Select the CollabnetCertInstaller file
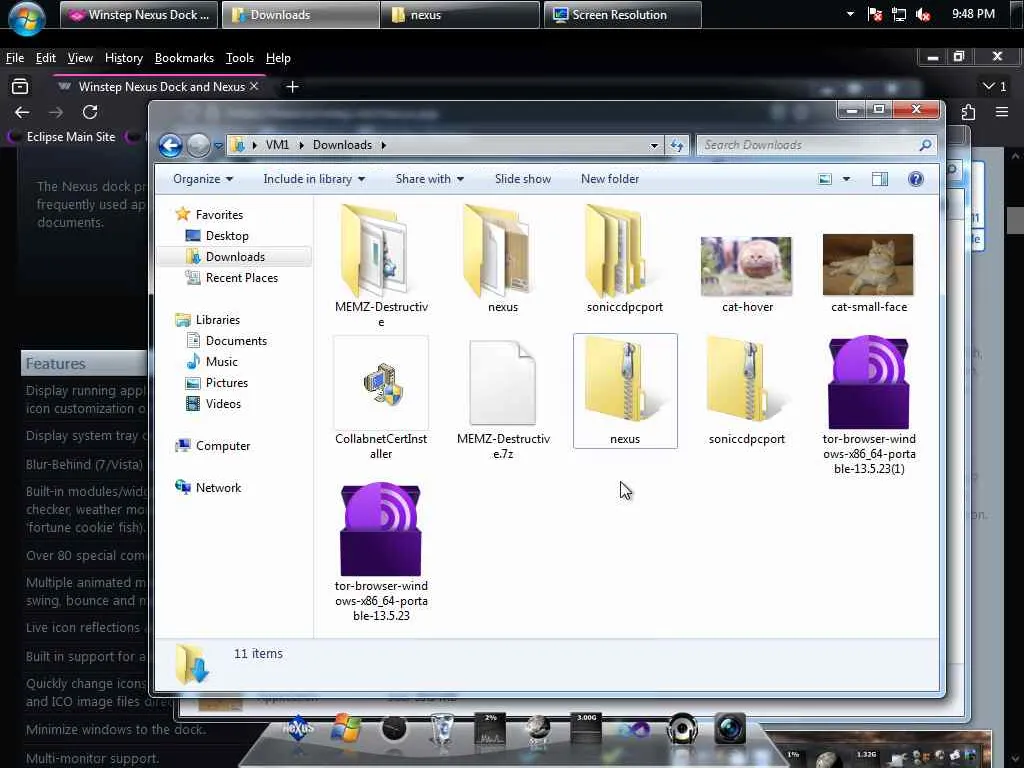The image size is (1024, 768). point(381,398)
